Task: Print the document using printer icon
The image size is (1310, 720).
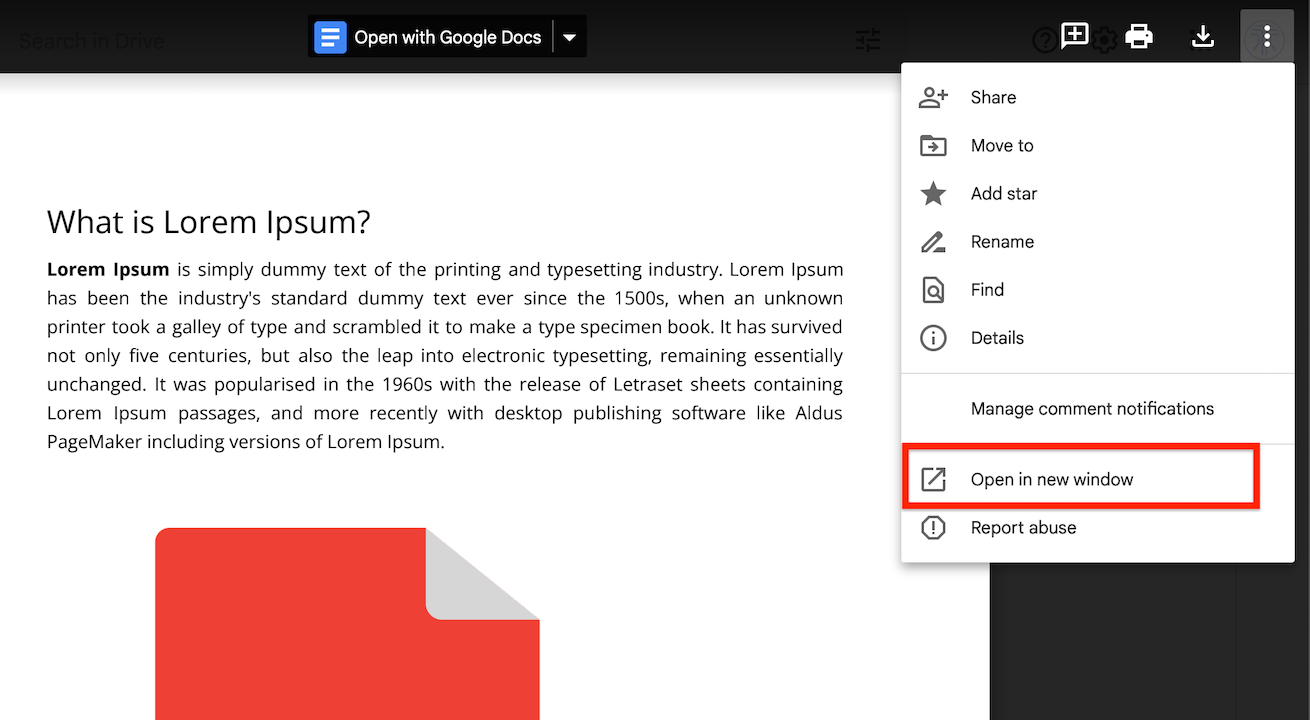Action: pyautogui.click(x=1139, y=37)
